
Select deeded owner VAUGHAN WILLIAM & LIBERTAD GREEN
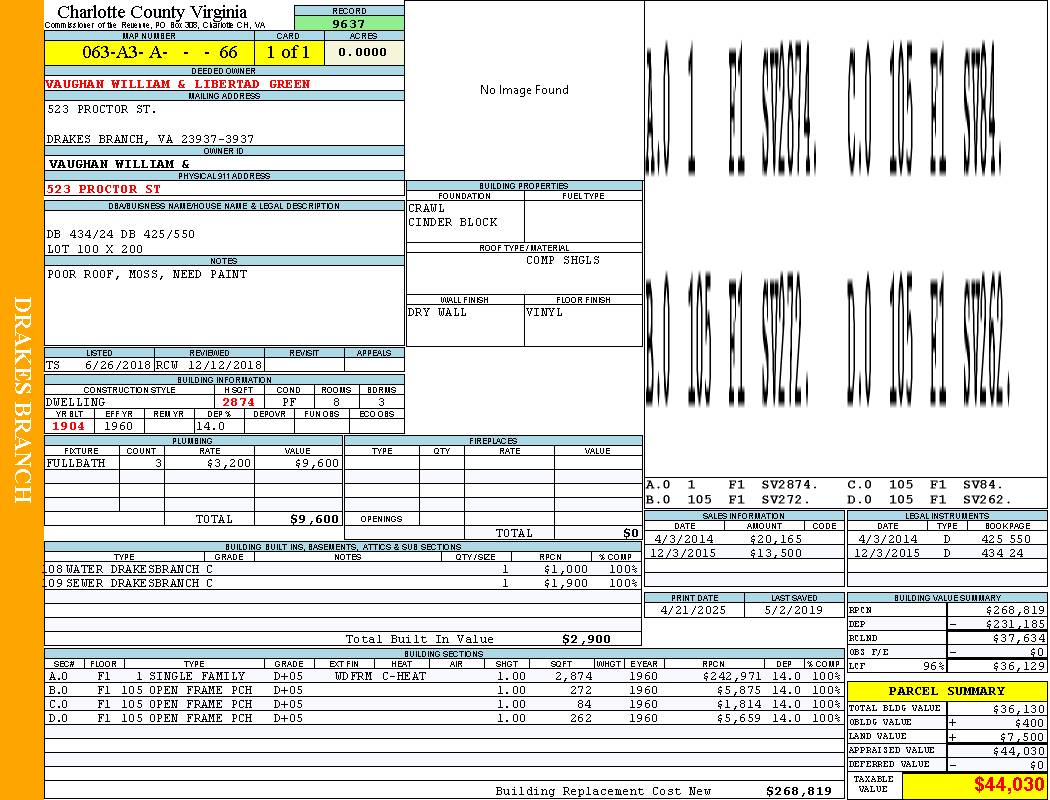(177, 84)
